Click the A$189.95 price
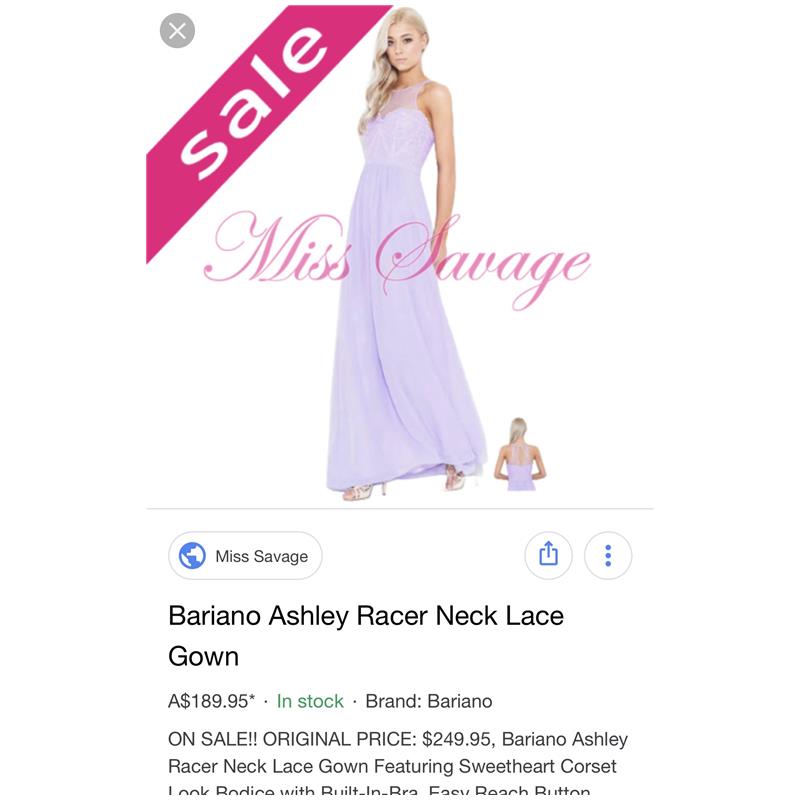This screenshot has width=800, height=800. (x=211, y=701)
